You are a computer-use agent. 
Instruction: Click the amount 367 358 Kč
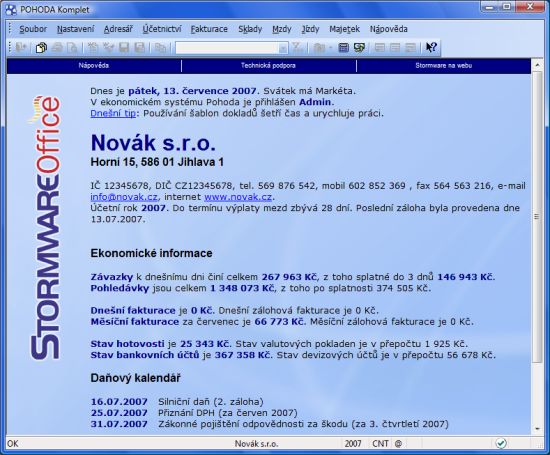click(x=242, y=355)
